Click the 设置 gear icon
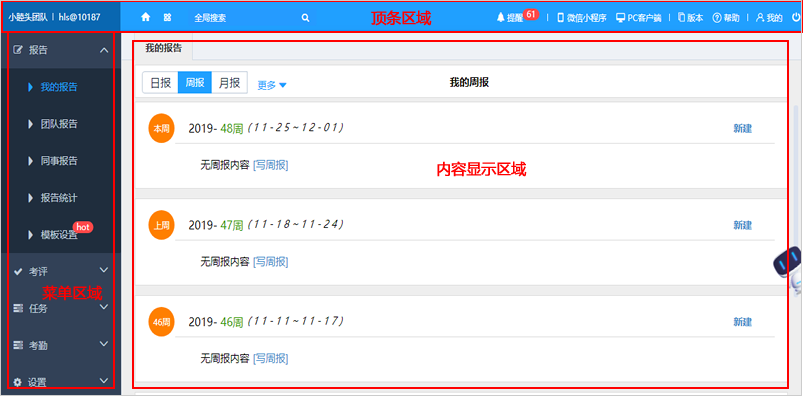The image size is (803, 396). coord(18,382)
